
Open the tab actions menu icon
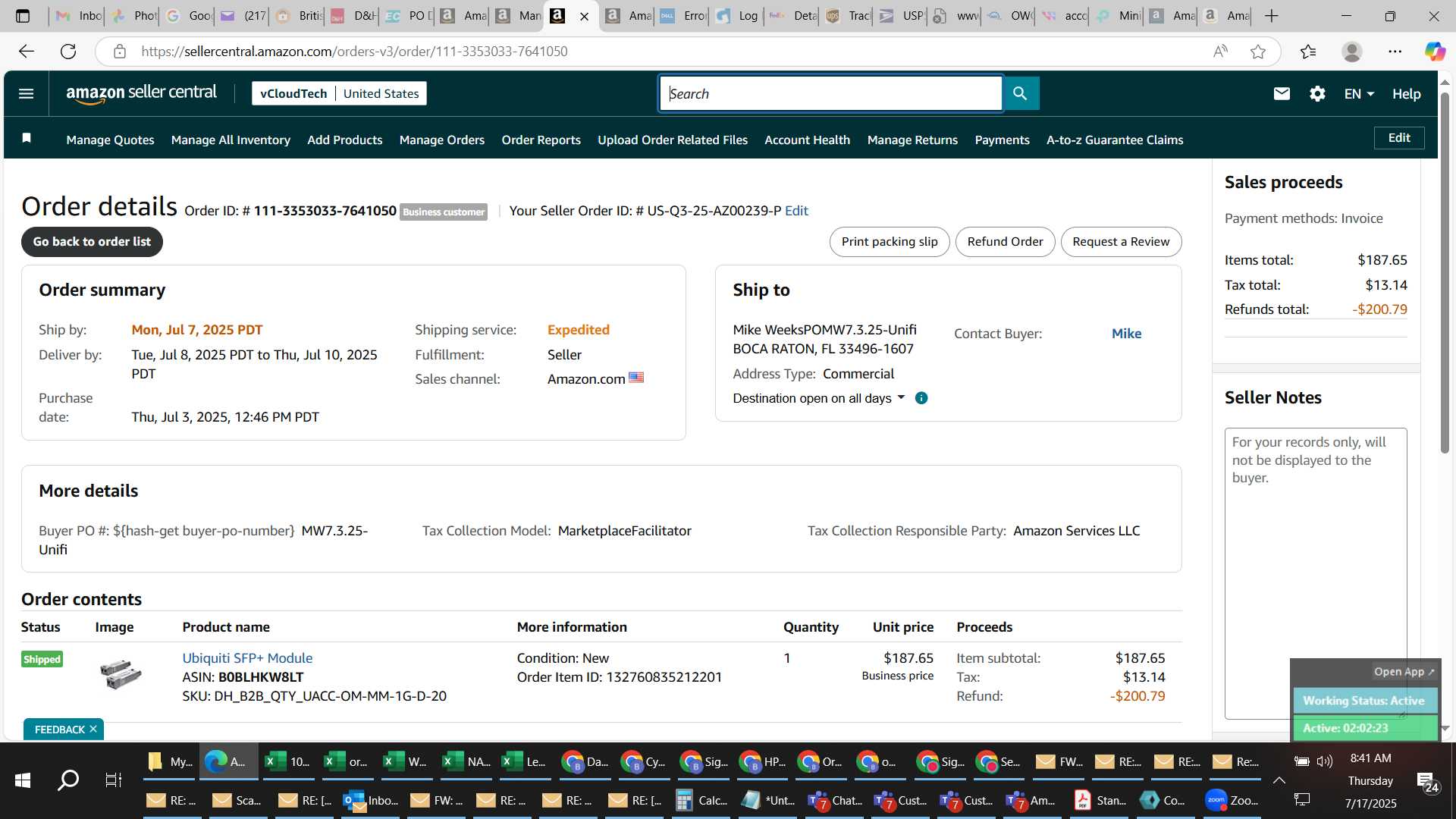point(23,16)
